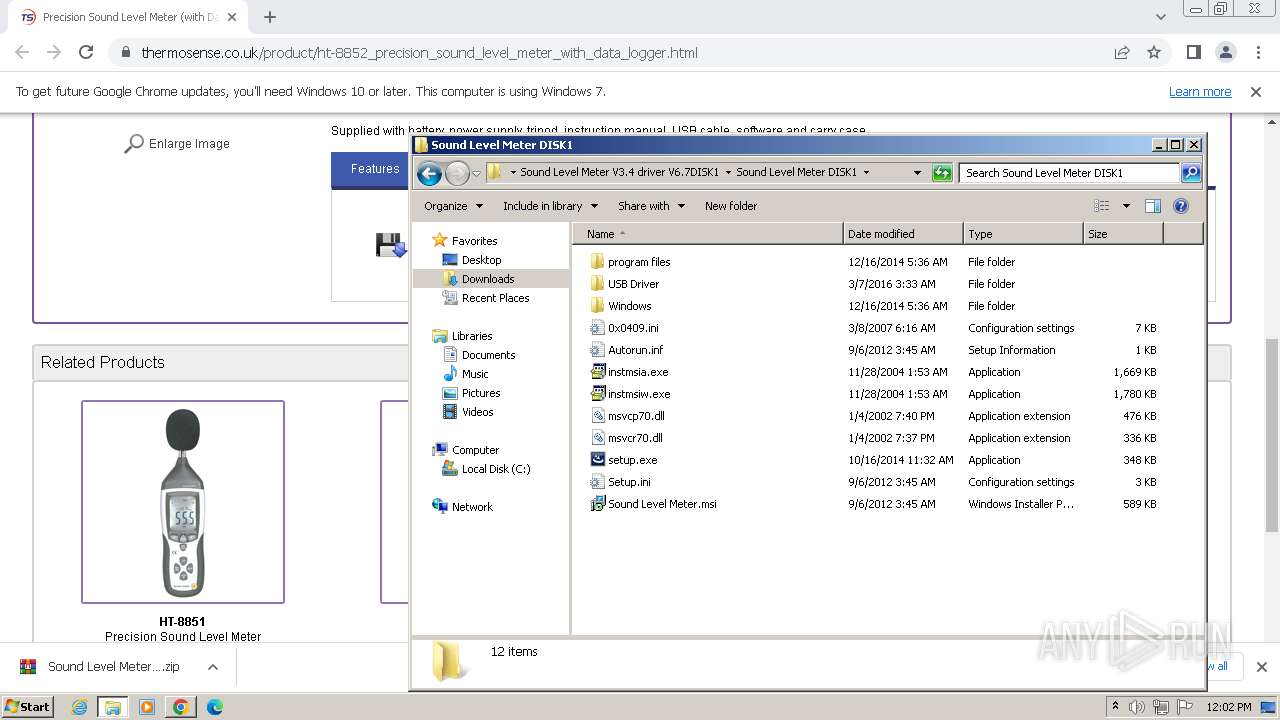Select msvcr70.dll file icon

(x=597, y=438)
